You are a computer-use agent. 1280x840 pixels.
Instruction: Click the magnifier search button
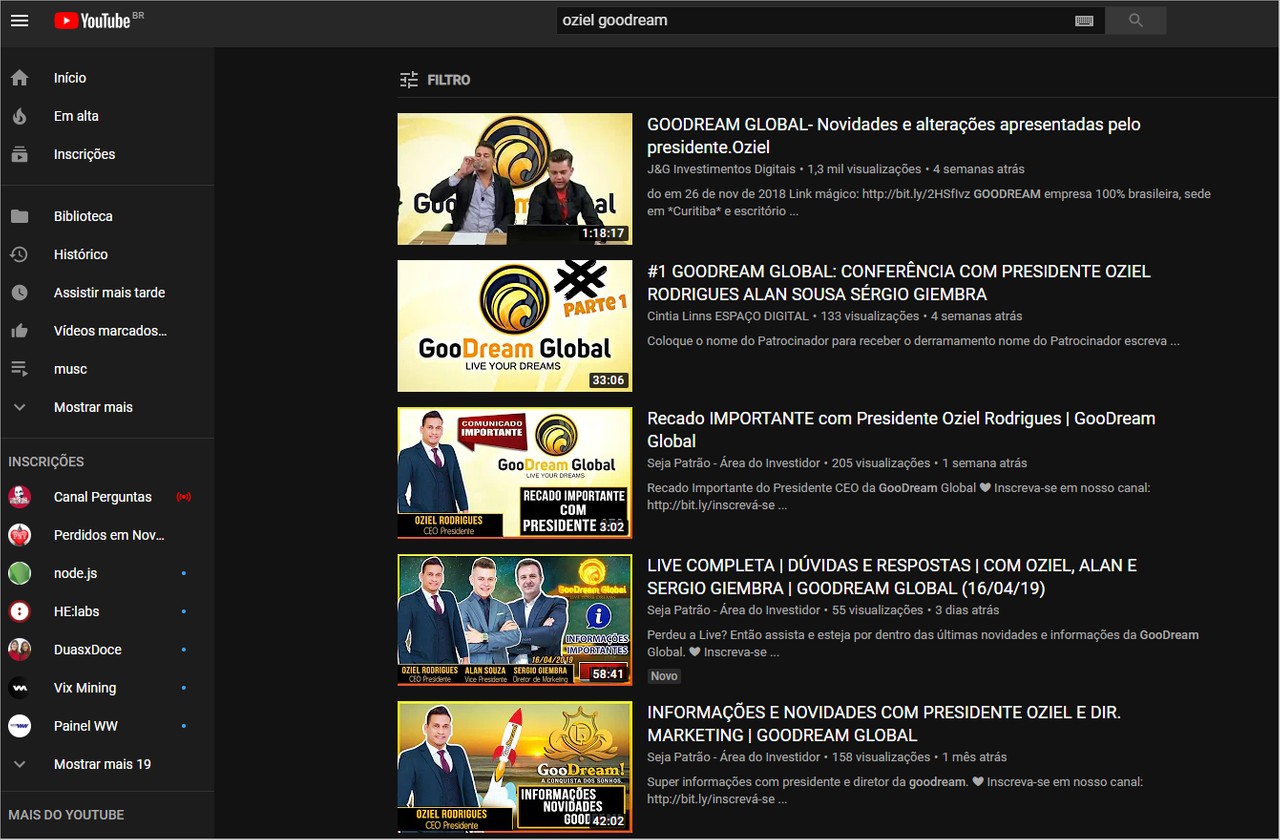pyautogui.click(x=1135, y=20)
